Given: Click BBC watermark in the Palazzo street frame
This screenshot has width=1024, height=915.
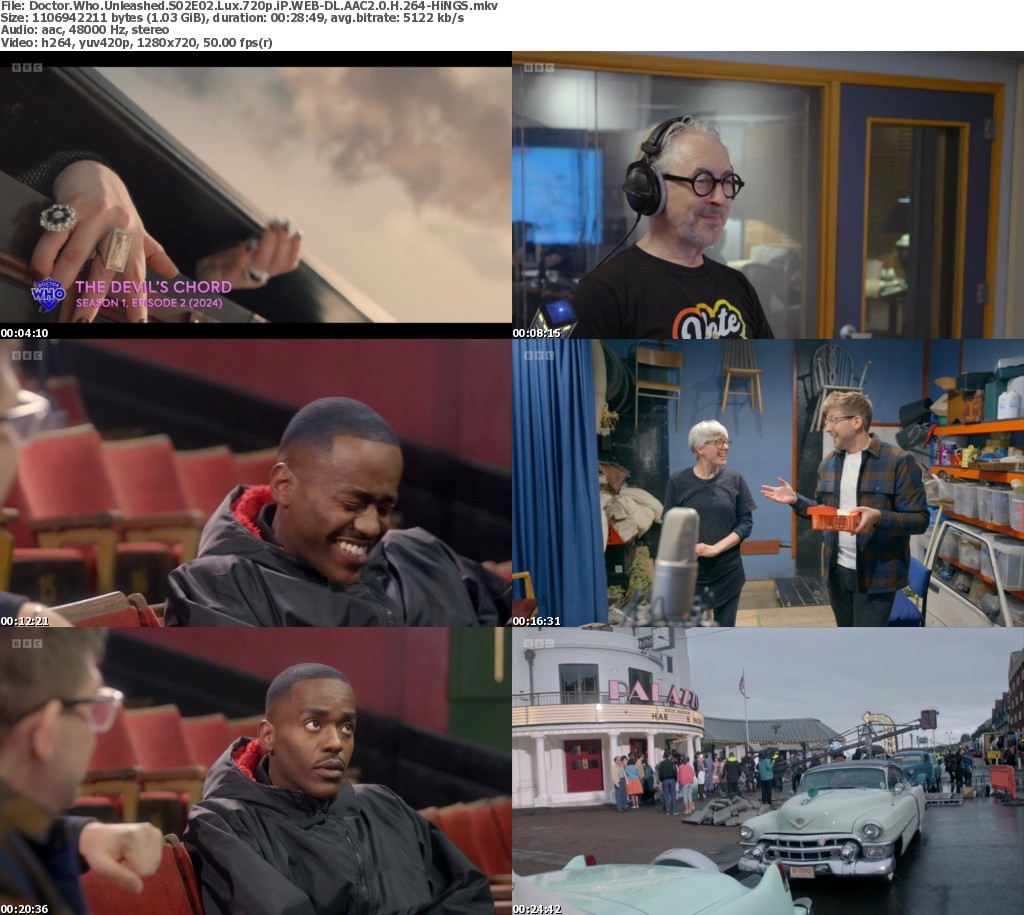Looking at the screenshot, I should [539, 643].
